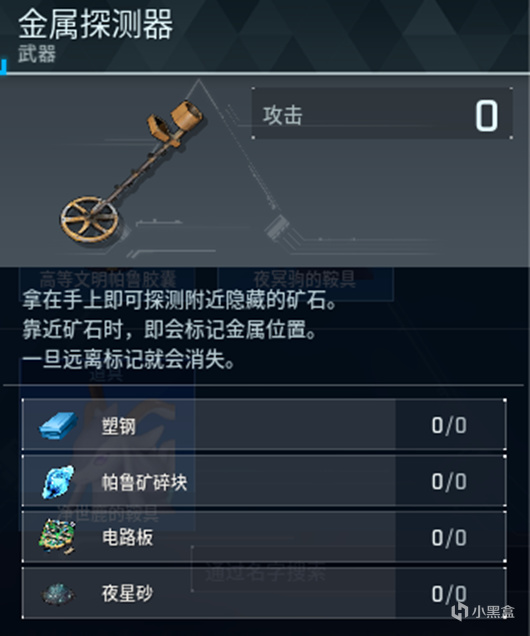Click the 武器 category label
Image resolution: width=530 pixels, height=636 pixels.
click(36, 54)
